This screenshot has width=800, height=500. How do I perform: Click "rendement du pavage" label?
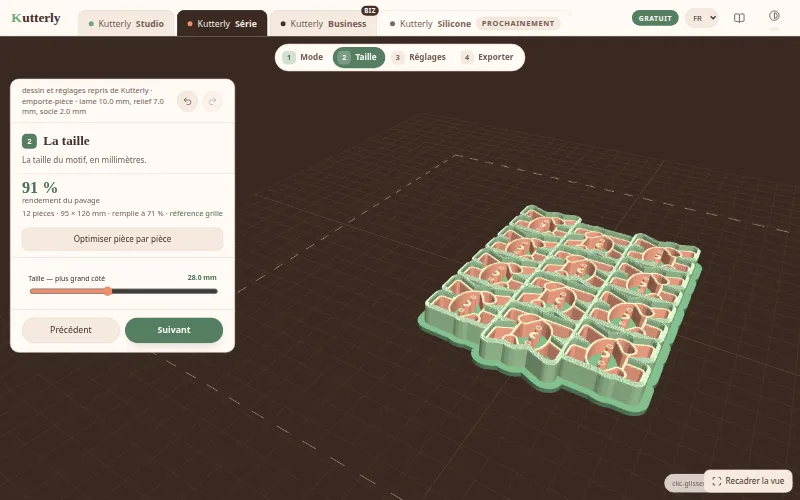click(x=61, y=201)
